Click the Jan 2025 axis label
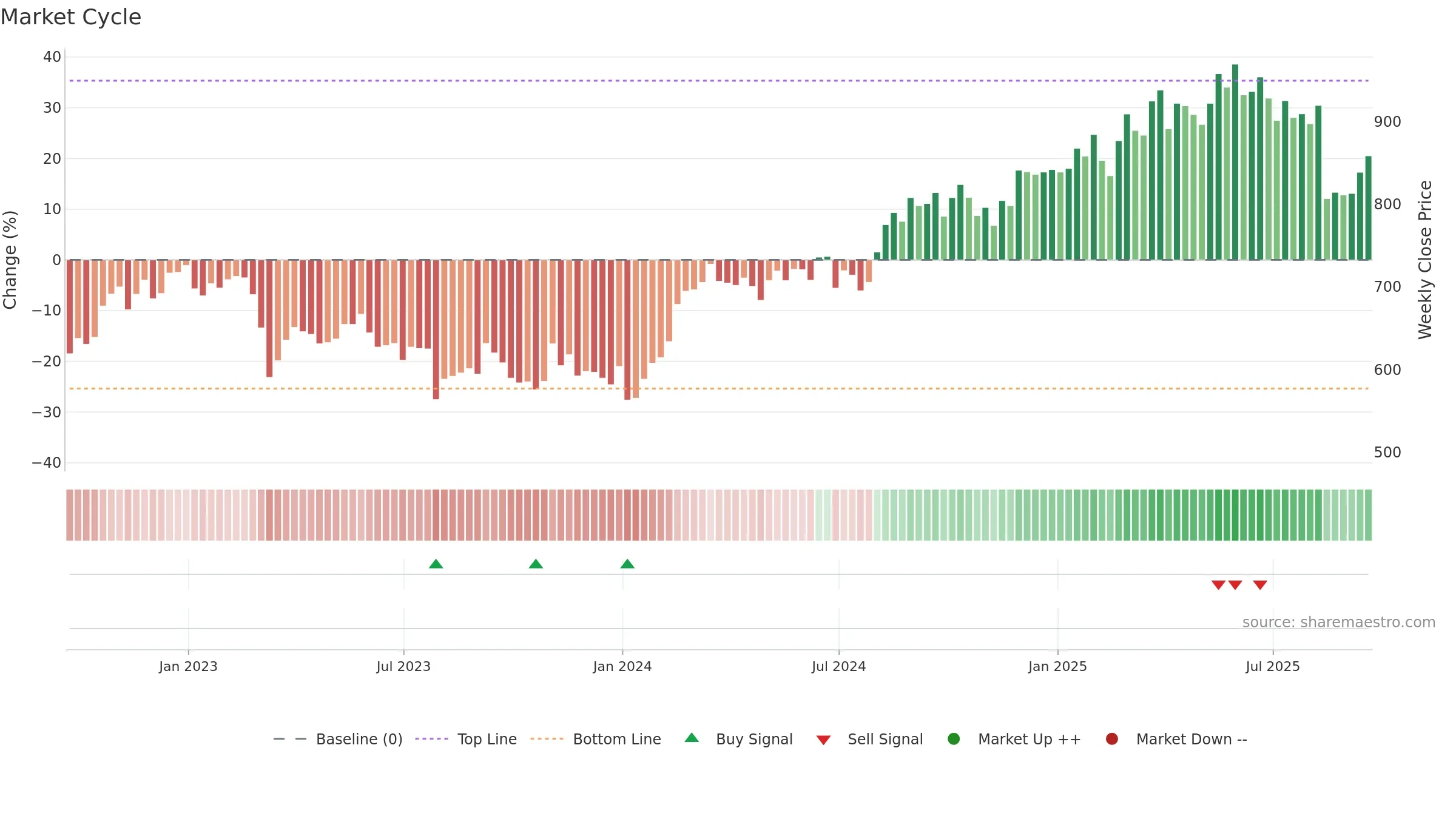1456x819 pixels. (x=1057, y=666)
